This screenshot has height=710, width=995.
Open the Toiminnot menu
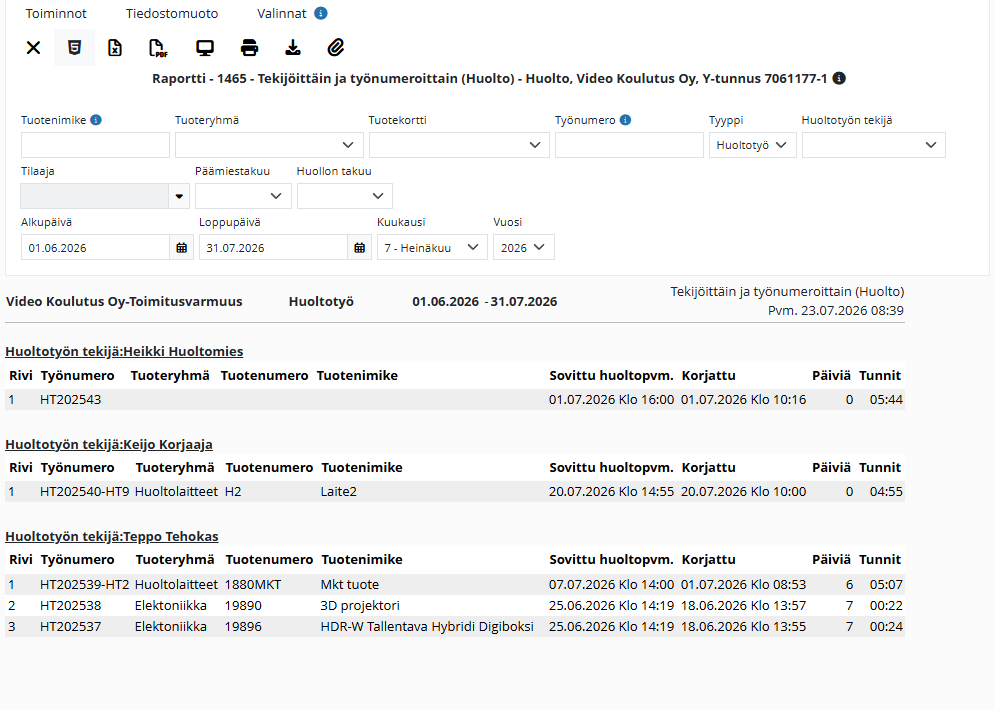tap(56, 13)
